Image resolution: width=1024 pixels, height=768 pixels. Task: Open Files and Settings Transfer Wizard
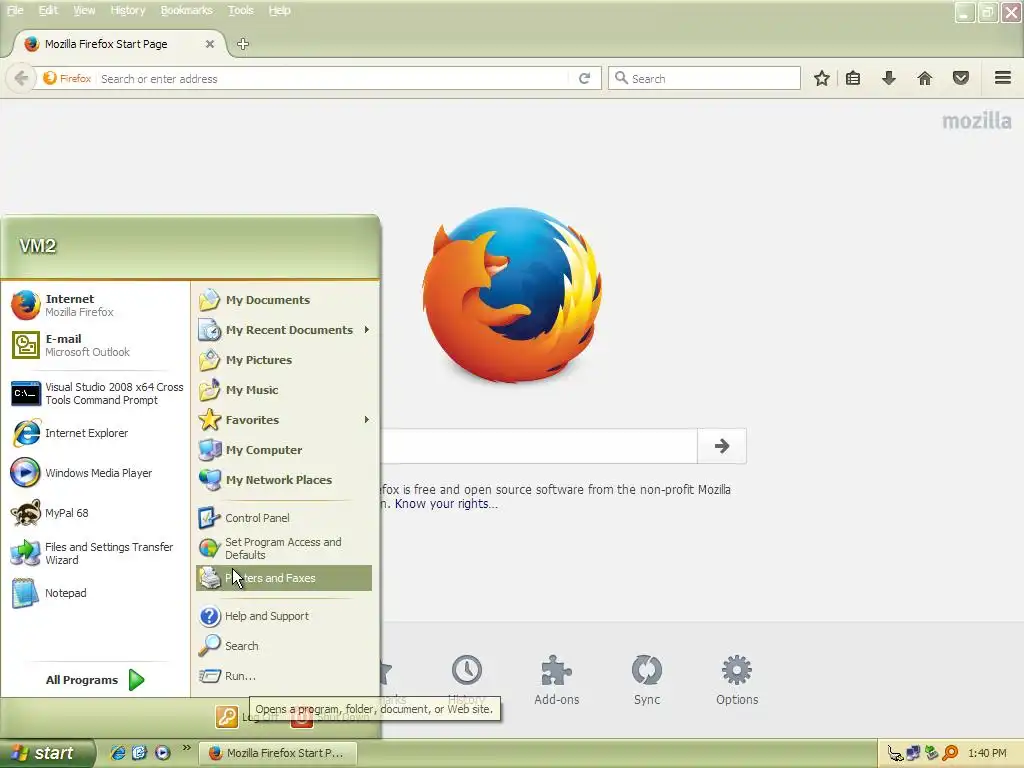pyautogui.click(x=95, y=553)
